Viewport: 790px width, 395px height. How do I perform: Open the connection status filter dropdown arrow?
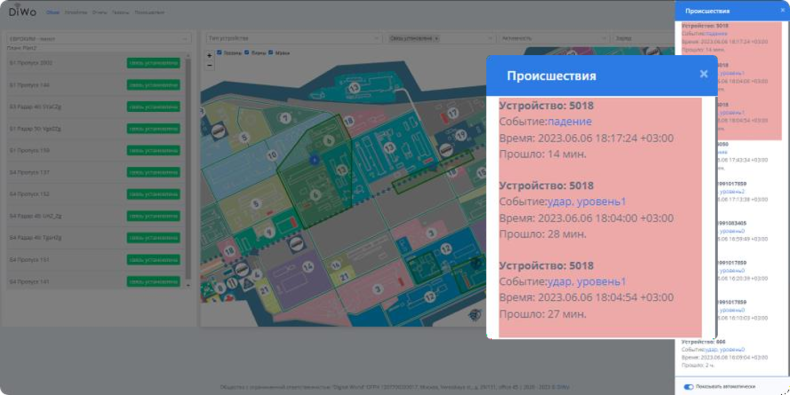point(490,38)
